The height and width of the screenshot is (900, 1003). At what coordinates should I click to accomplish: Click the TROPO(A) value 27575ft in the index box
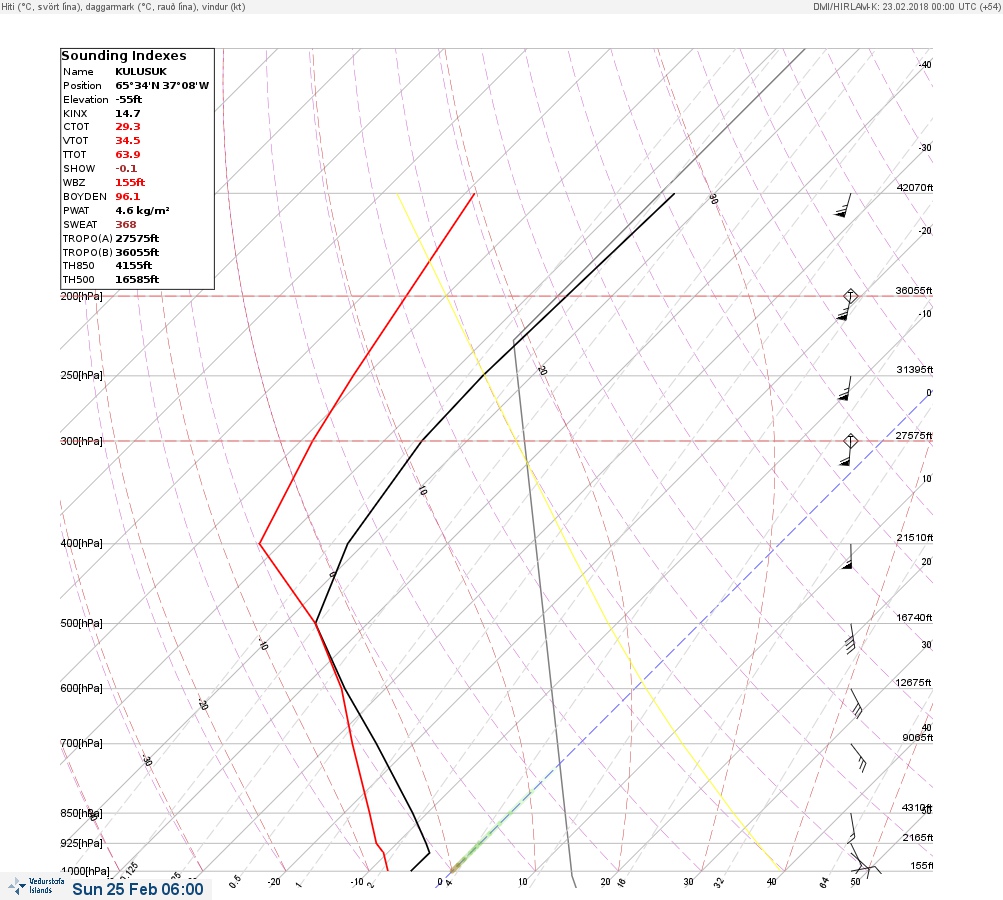click(x=137, y=239)
